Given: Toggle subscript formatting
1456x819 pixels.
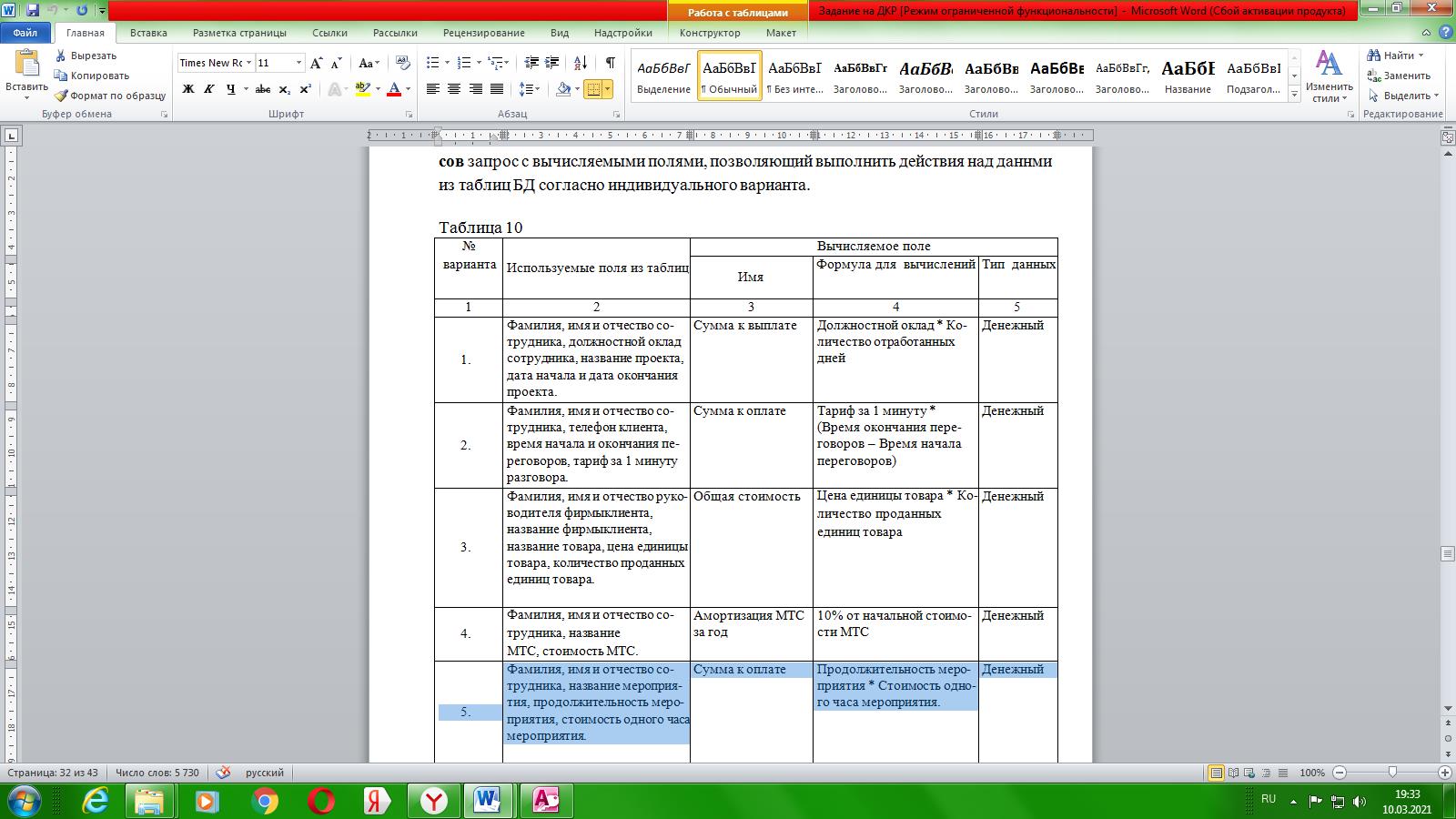Looking at the screenshot, I should [x=285, y=89].
